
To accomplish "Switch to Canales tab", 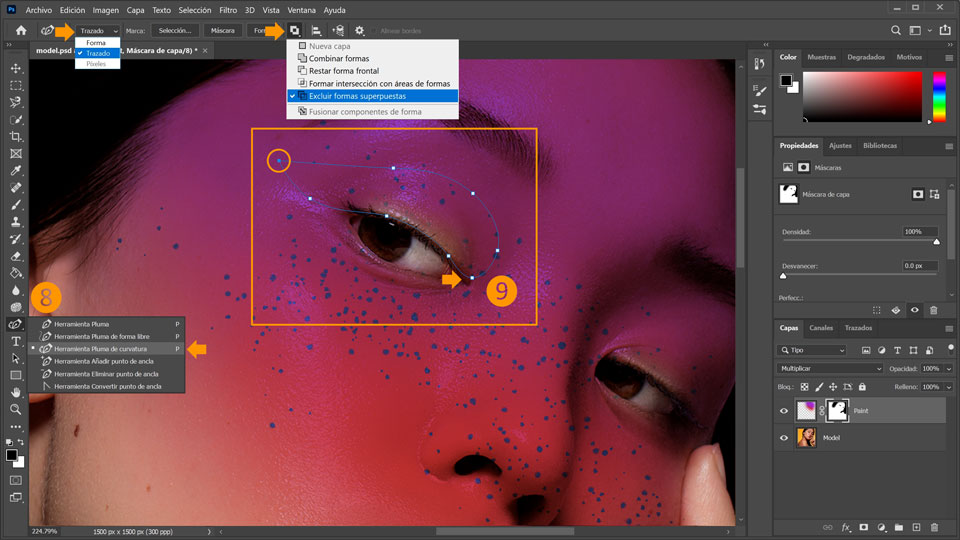I will 821,328.
